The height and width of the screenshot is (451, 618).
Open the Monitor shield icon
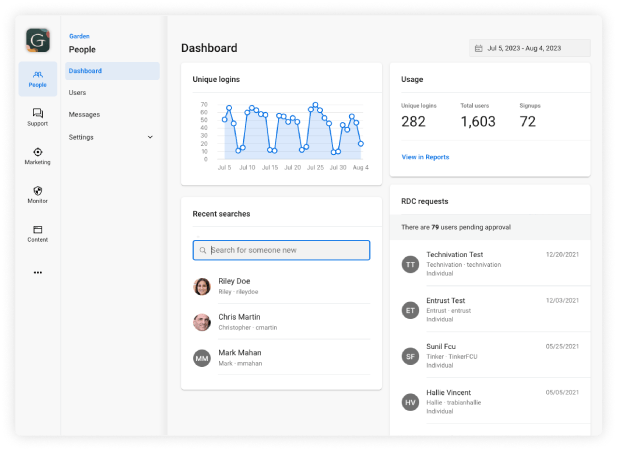click(38, 194)
